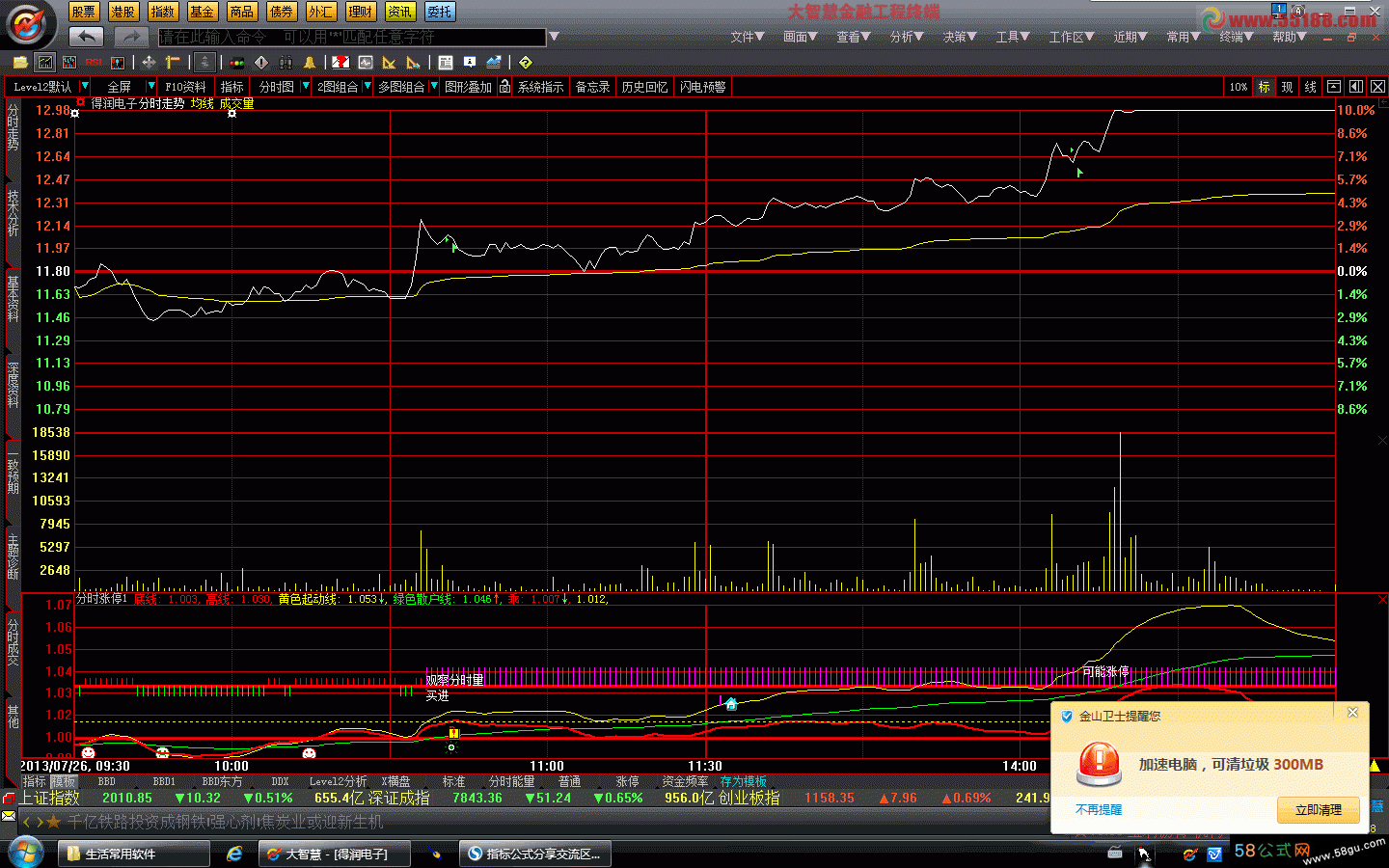The image size is (1389, 868).
Task: Click the binoculars search icon
Action: pos(286,63)
